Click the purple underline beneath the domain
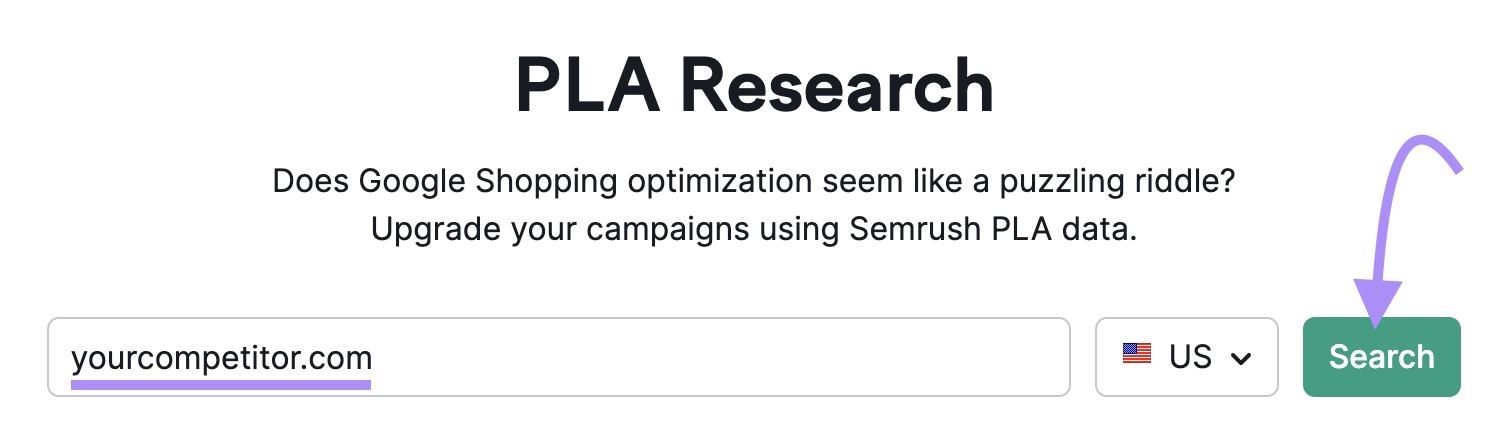The width and height of the screenshot is (1508, 424). 221,382
